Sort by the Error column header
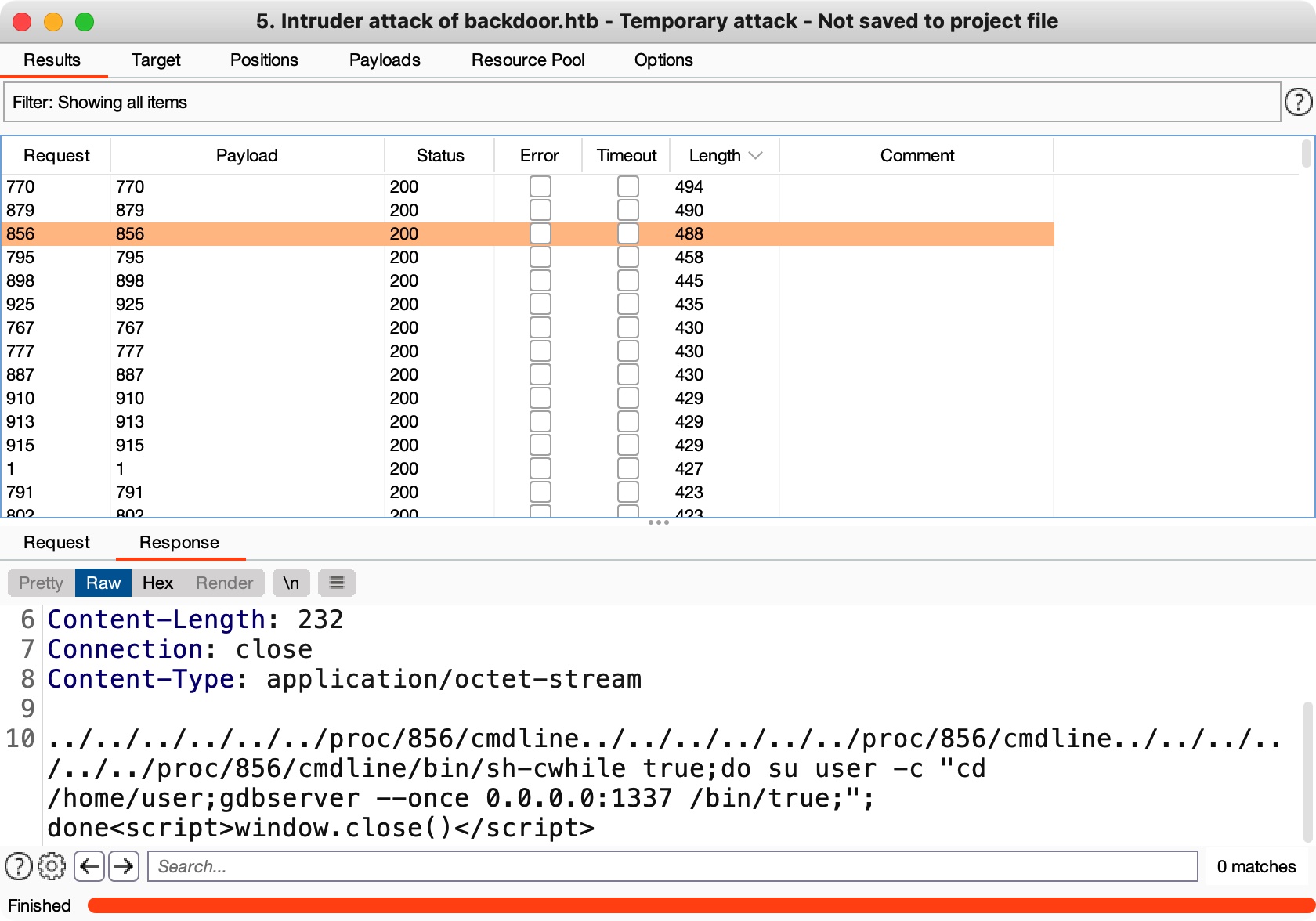1316x921 pixels. pos(539,155)
